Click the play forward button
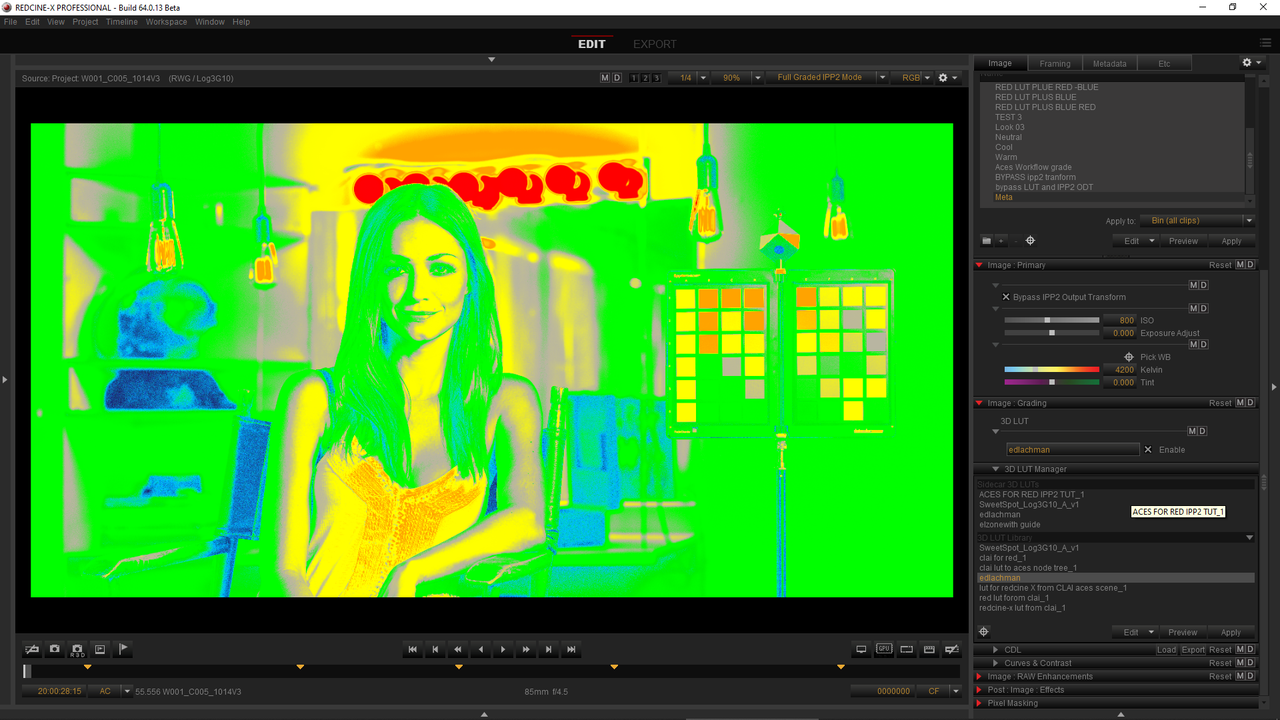1280x720 pixels. (x=503, y=649)
